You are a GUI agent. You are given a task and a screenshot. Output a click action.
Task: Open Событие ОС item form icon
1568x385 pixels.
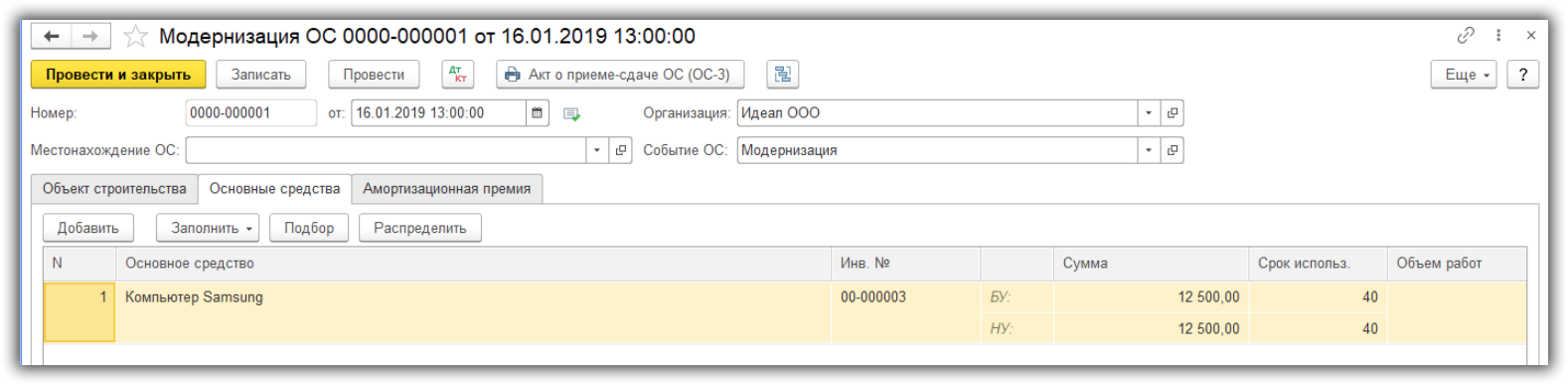point(1173,150)
